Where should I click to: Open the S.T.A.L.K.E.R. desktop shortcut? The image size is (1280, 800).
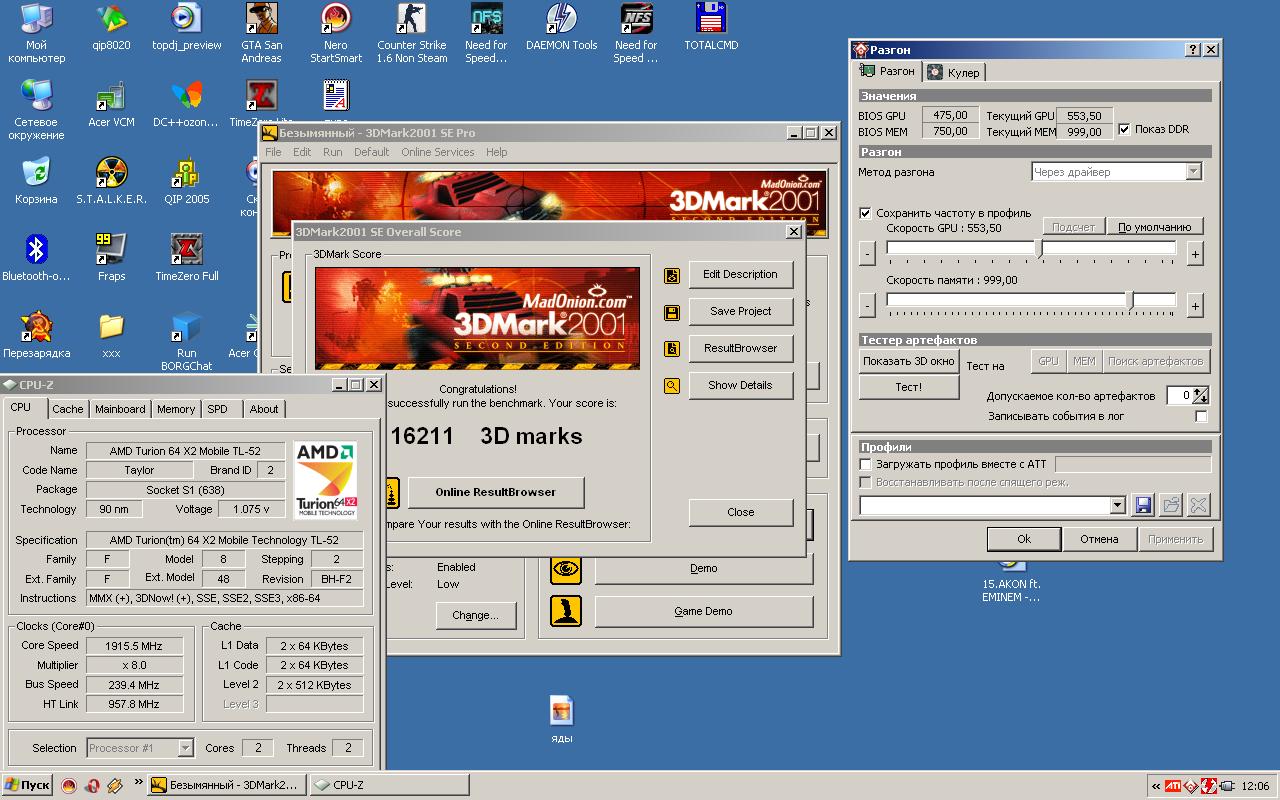tap(111, 172)
